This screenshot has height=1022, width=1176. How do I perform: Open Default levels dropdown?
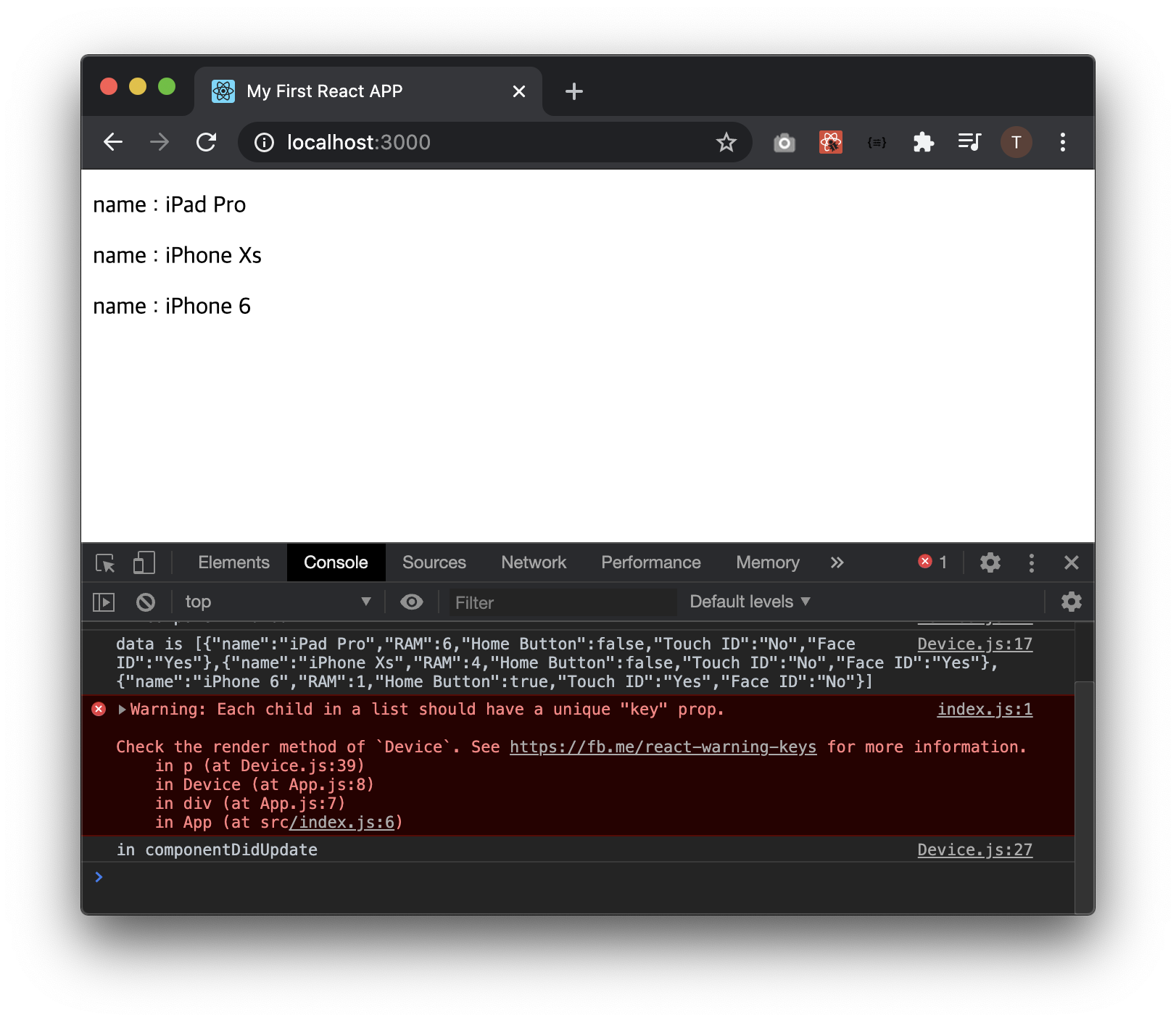pyautogui.click(x=750, y=602)
